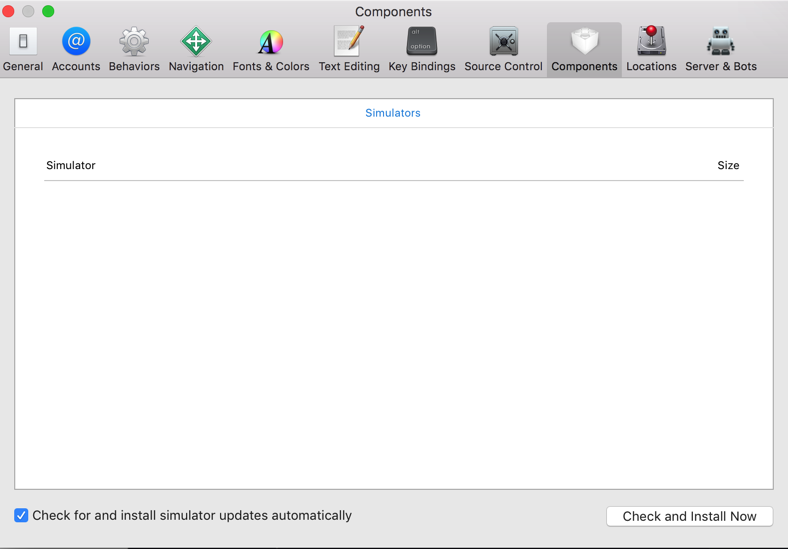This screenshot has height=549, width=788.
Task: Select the Components preferences tab
Action: tap(584, 49)
